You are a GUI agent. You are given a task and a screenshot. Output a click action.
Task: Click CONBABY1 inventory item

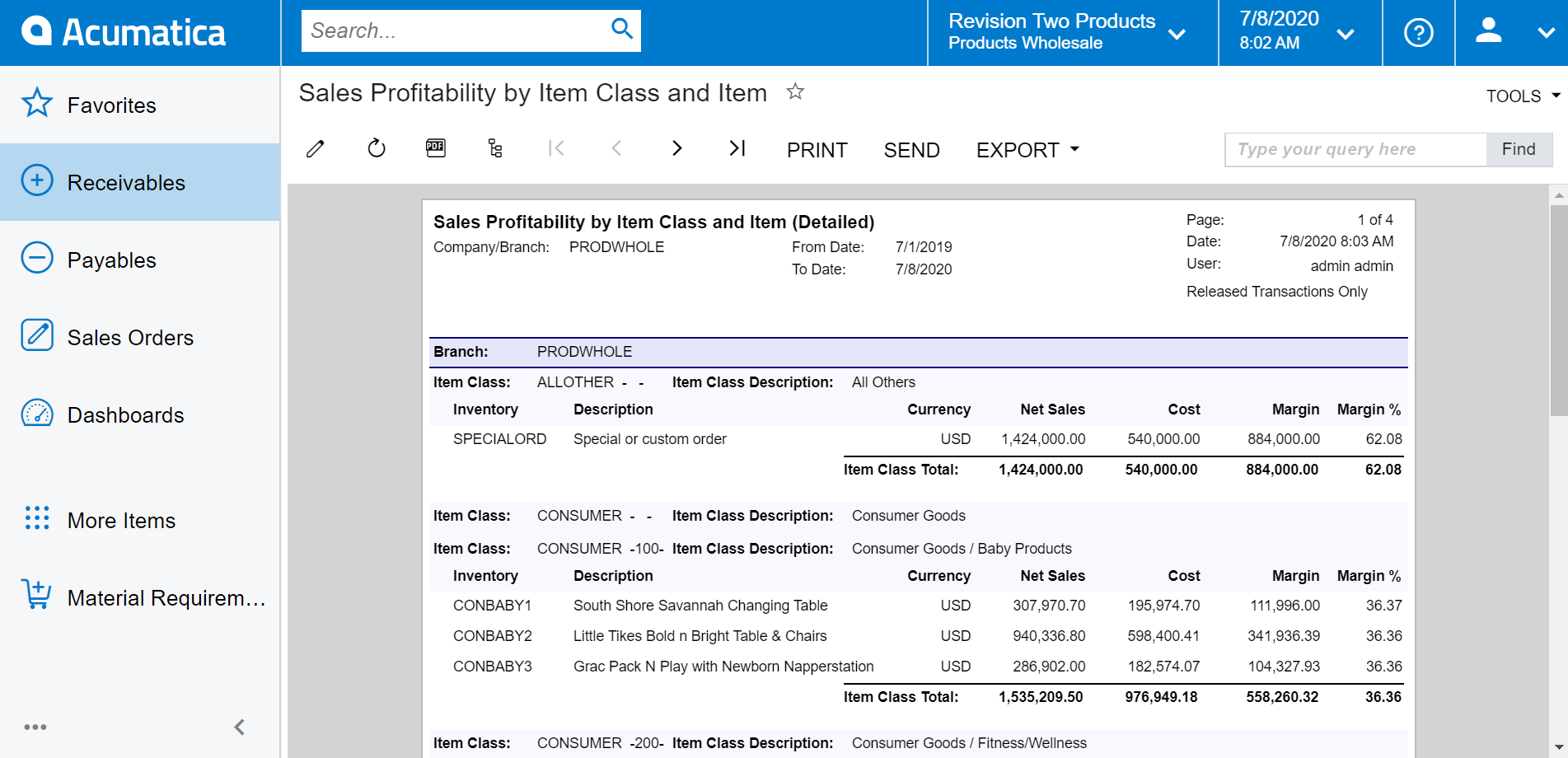[x=492, y=606]
